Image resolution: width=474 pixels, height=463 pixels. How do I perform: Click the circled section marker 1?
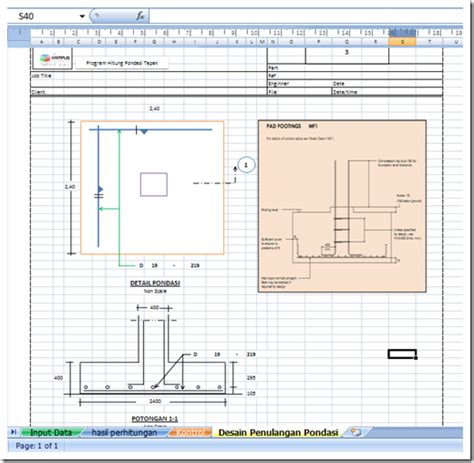tap(246, 165)
